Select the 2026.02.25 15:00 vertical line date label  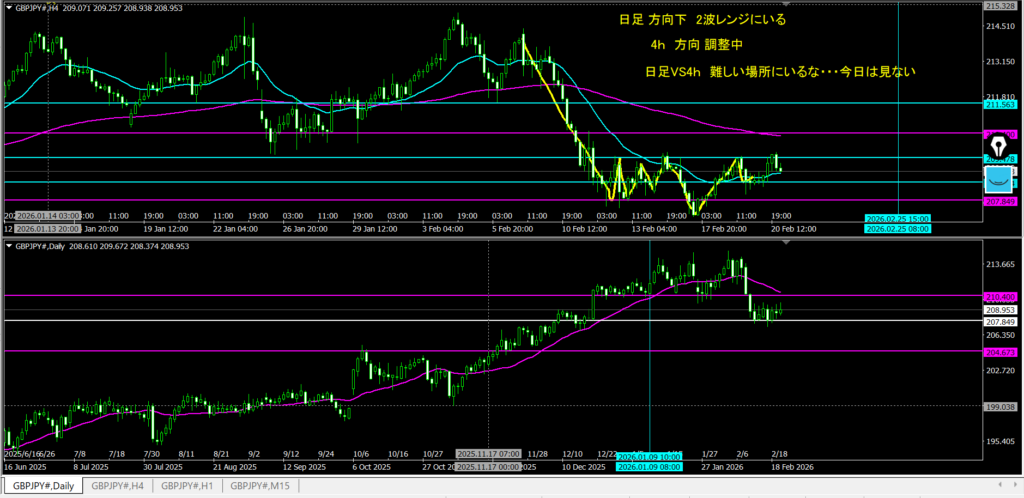click(x=897, y=218)
